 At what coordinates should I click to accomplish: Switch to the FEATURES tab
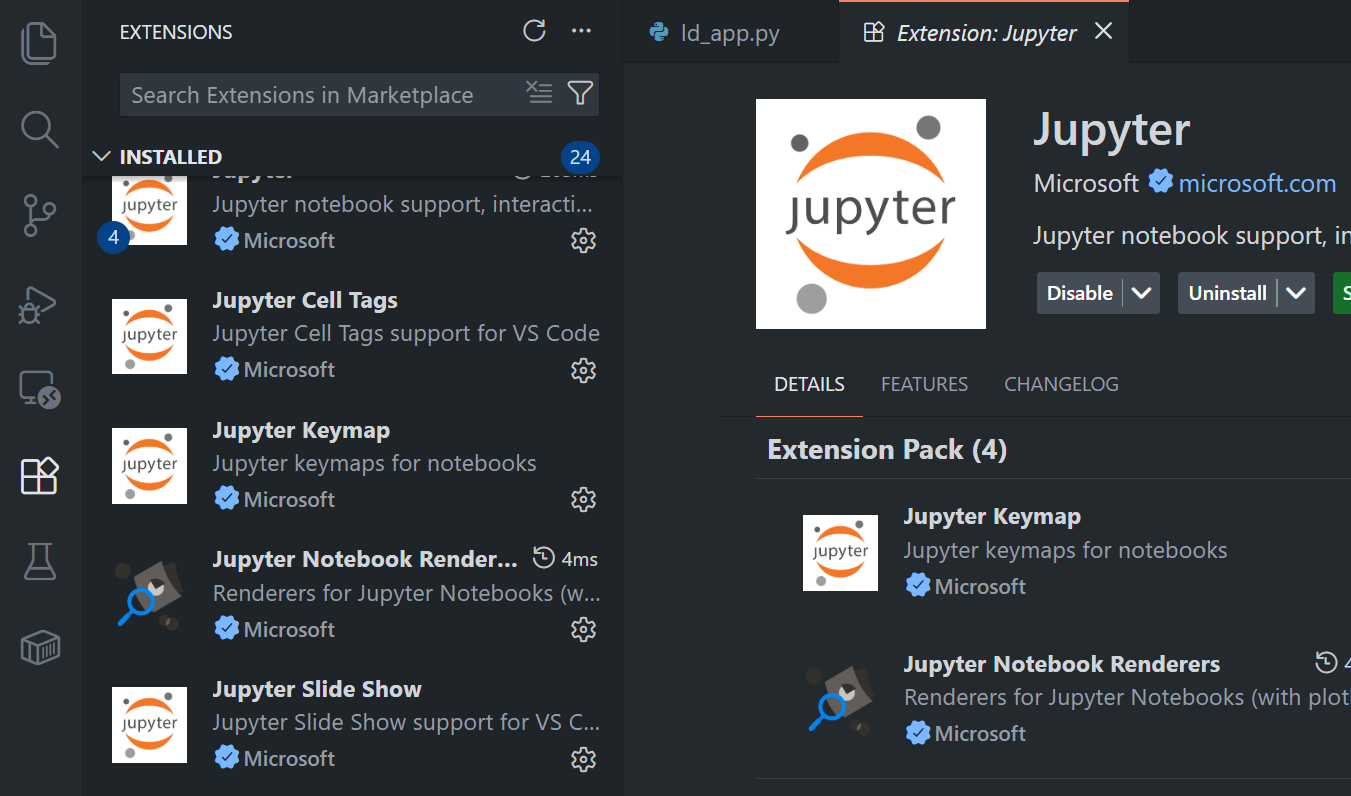click(924, 383)
